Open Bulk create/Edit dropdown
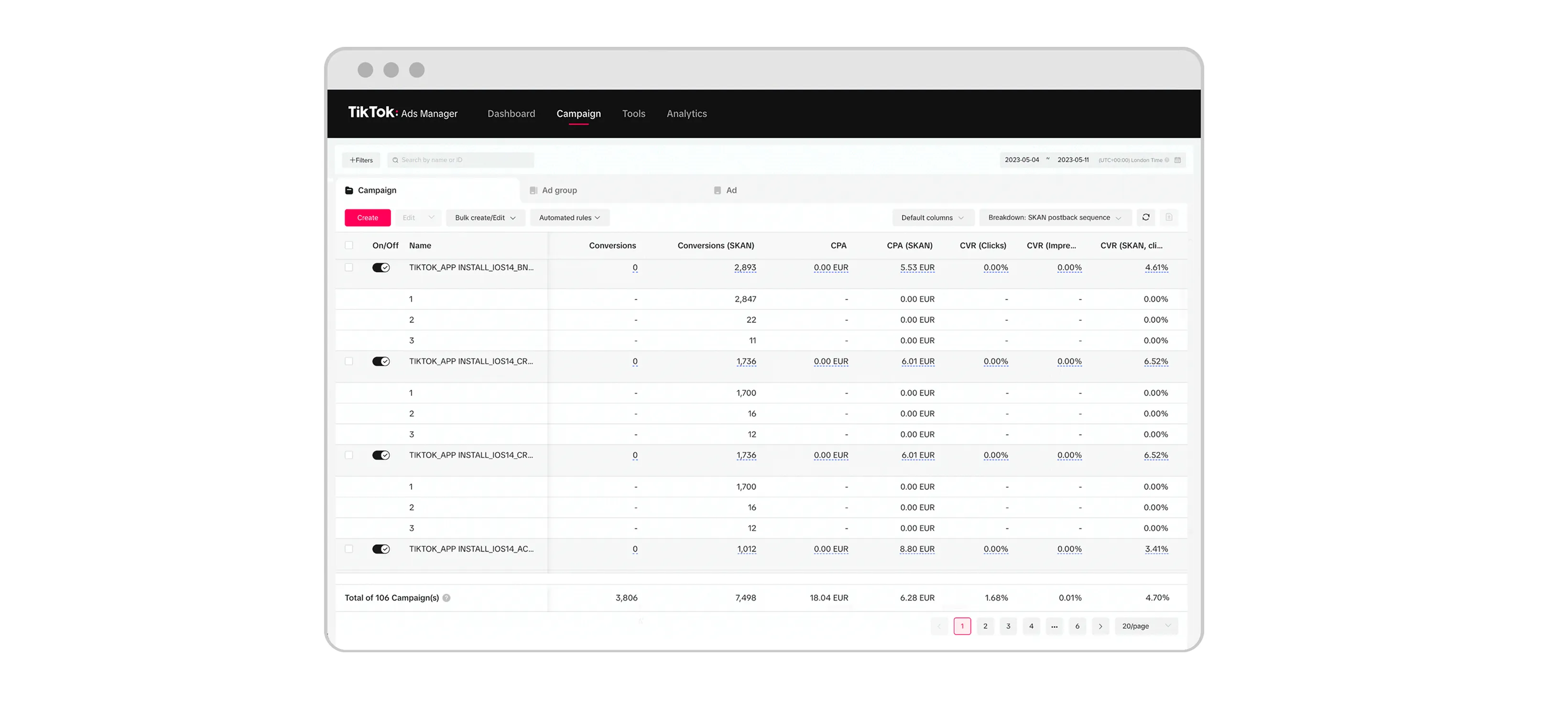 pyautogui.click(x=485, y=218)
